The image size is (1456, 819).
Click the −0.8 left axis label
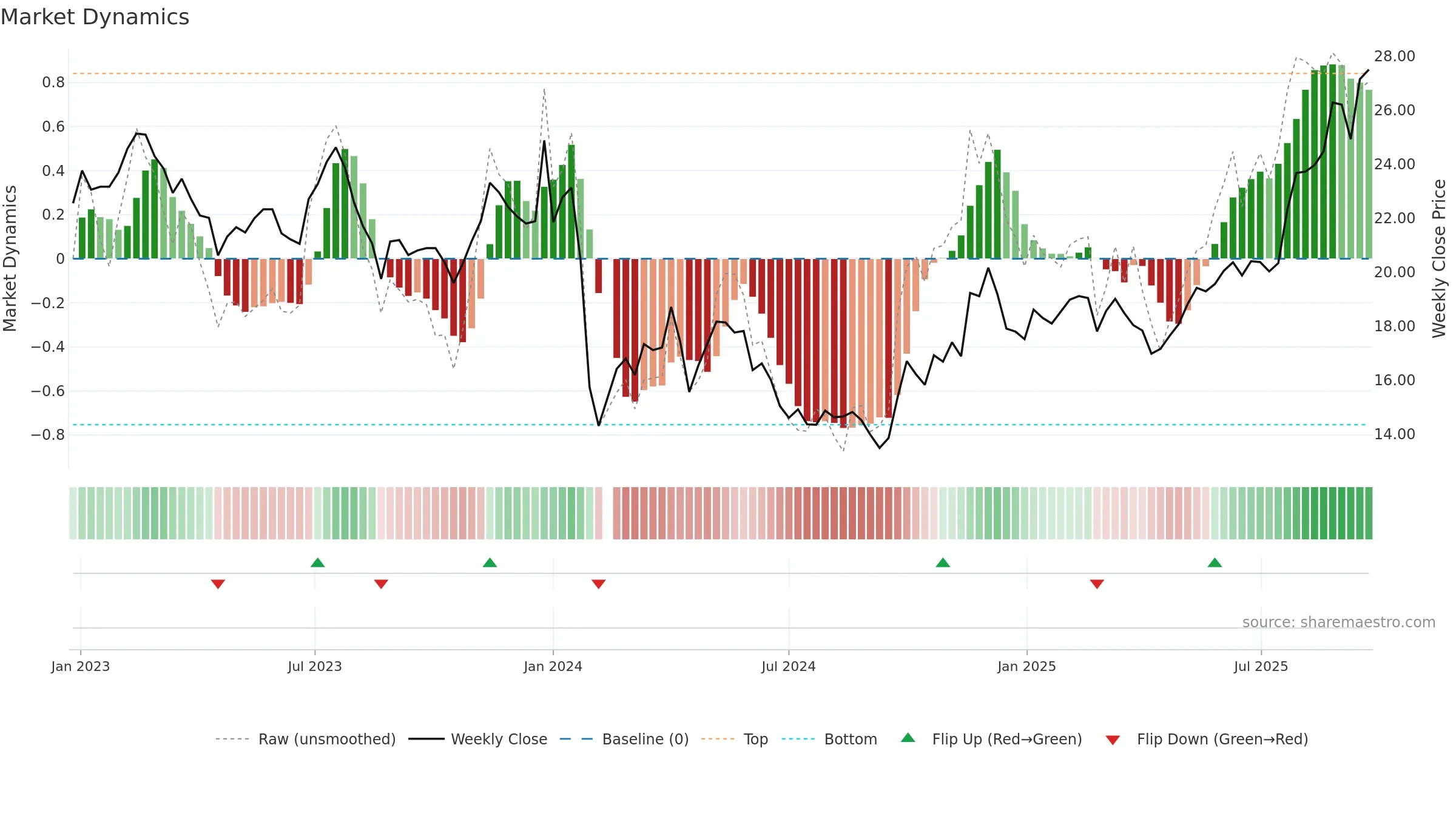(x=48, y=435)
